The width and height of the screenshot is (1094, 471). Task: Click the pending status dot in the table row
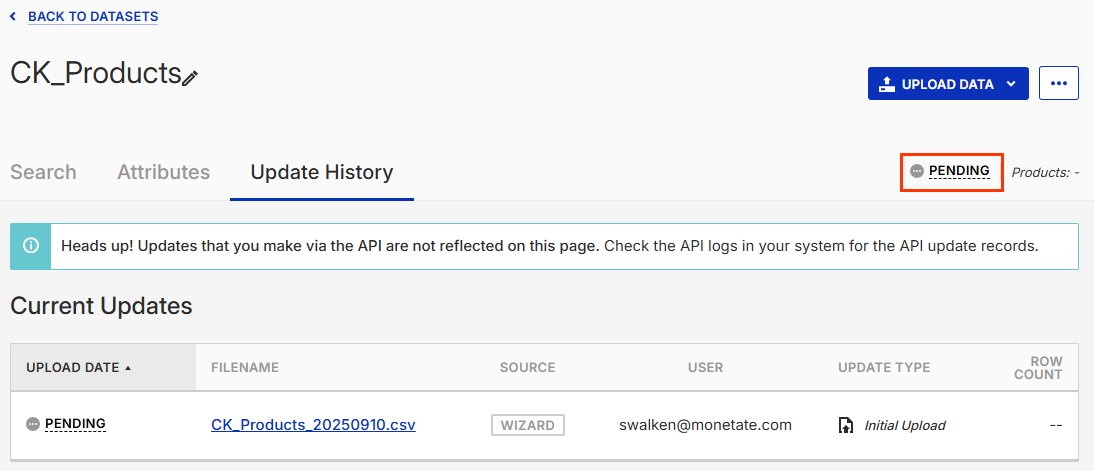(33, 424)
